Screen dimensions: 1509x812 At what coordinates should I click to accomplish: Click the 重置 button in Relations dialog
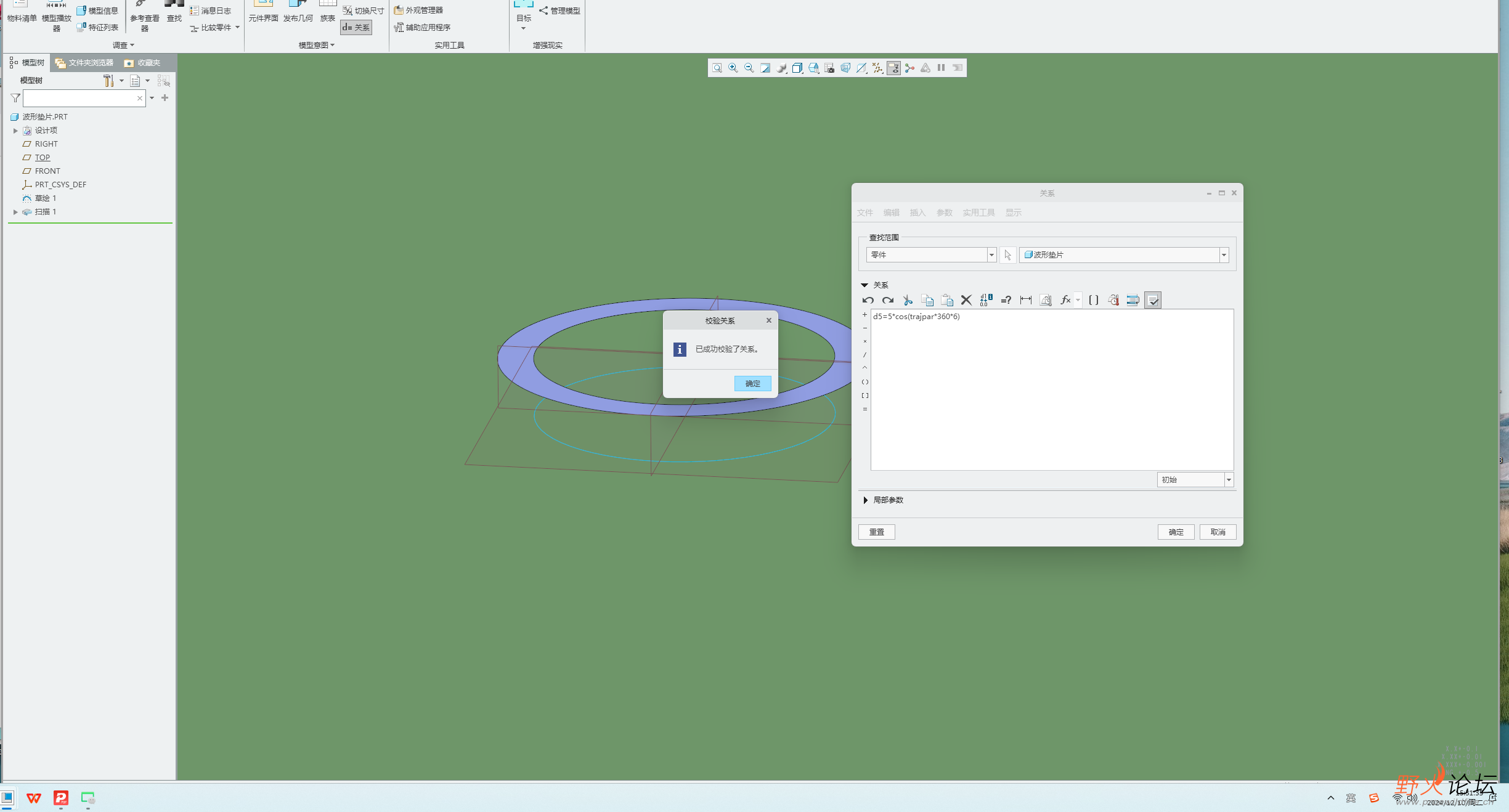coord(876,532)
